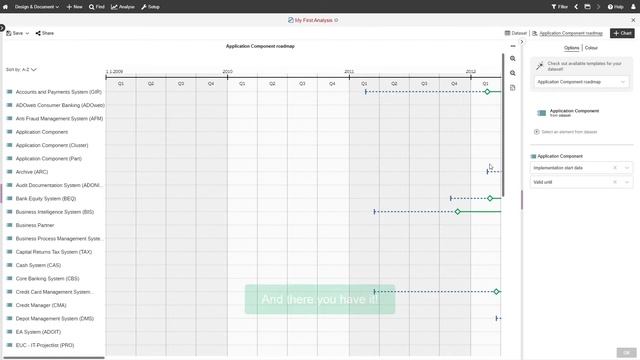Click Select an element from dataset
Screen dimensions: 640x360
566,132
